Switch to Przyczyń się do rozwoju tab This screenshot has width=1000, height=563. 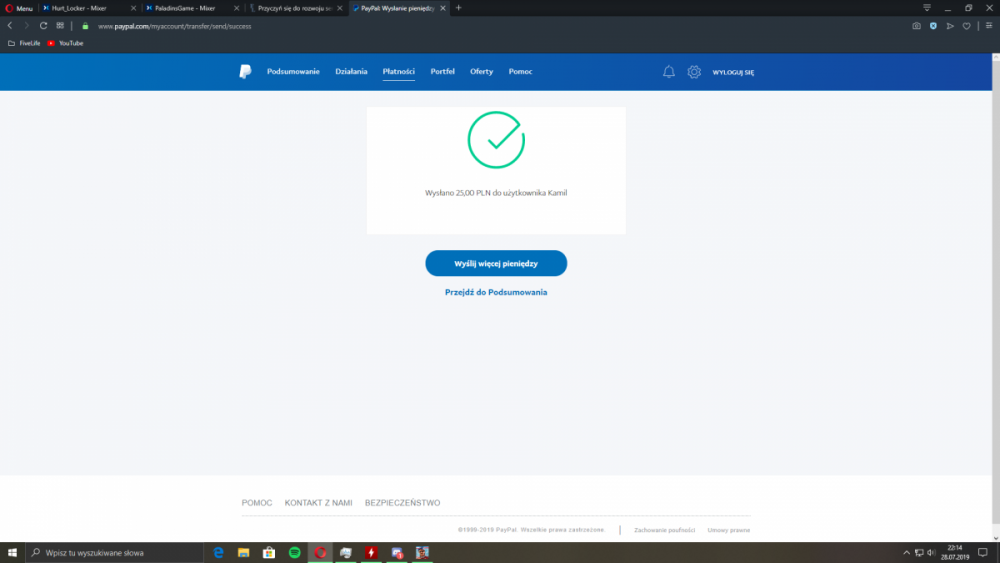(x=295, y=8)
